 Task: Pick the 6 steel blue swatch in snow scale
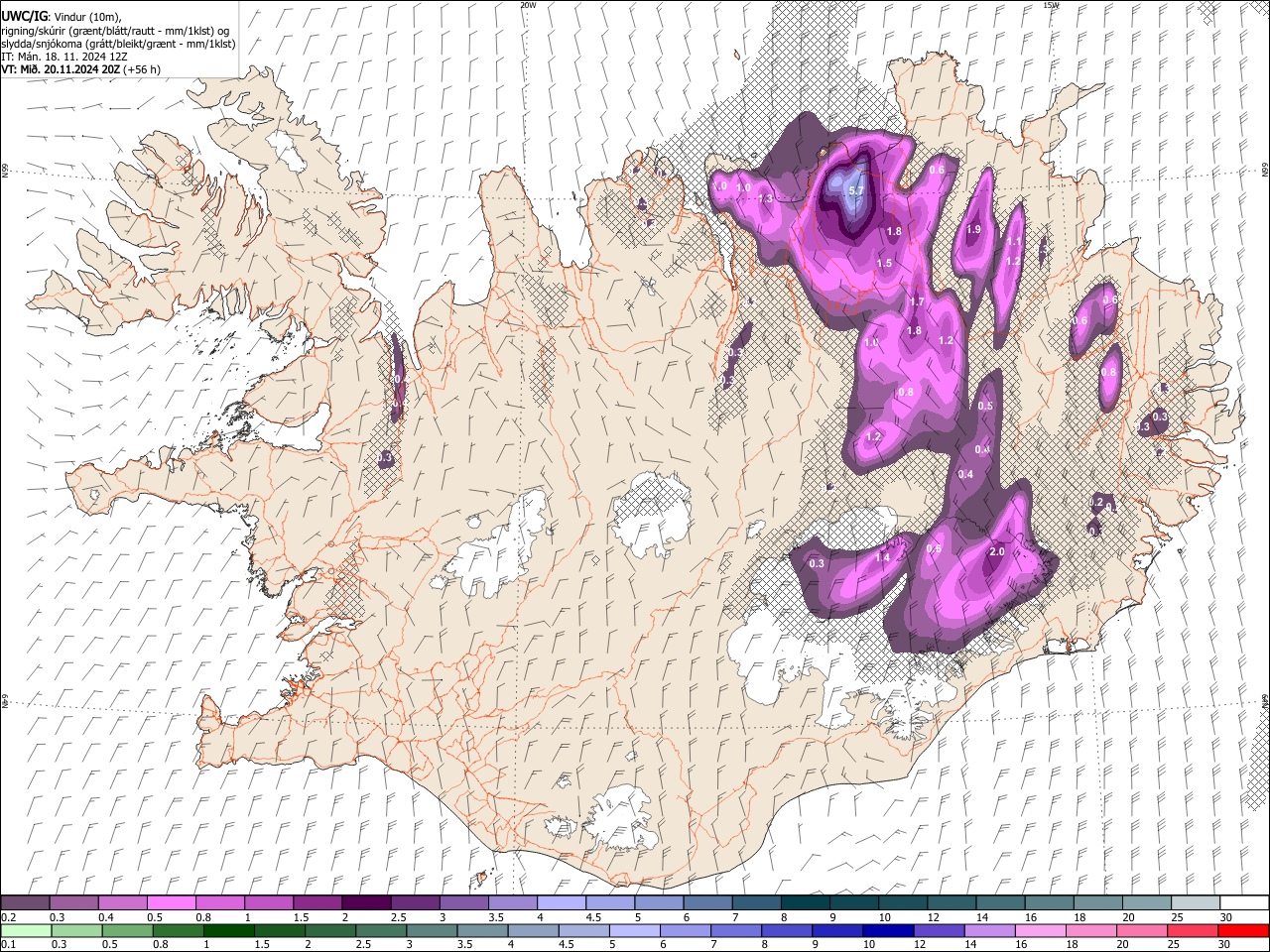709,903
